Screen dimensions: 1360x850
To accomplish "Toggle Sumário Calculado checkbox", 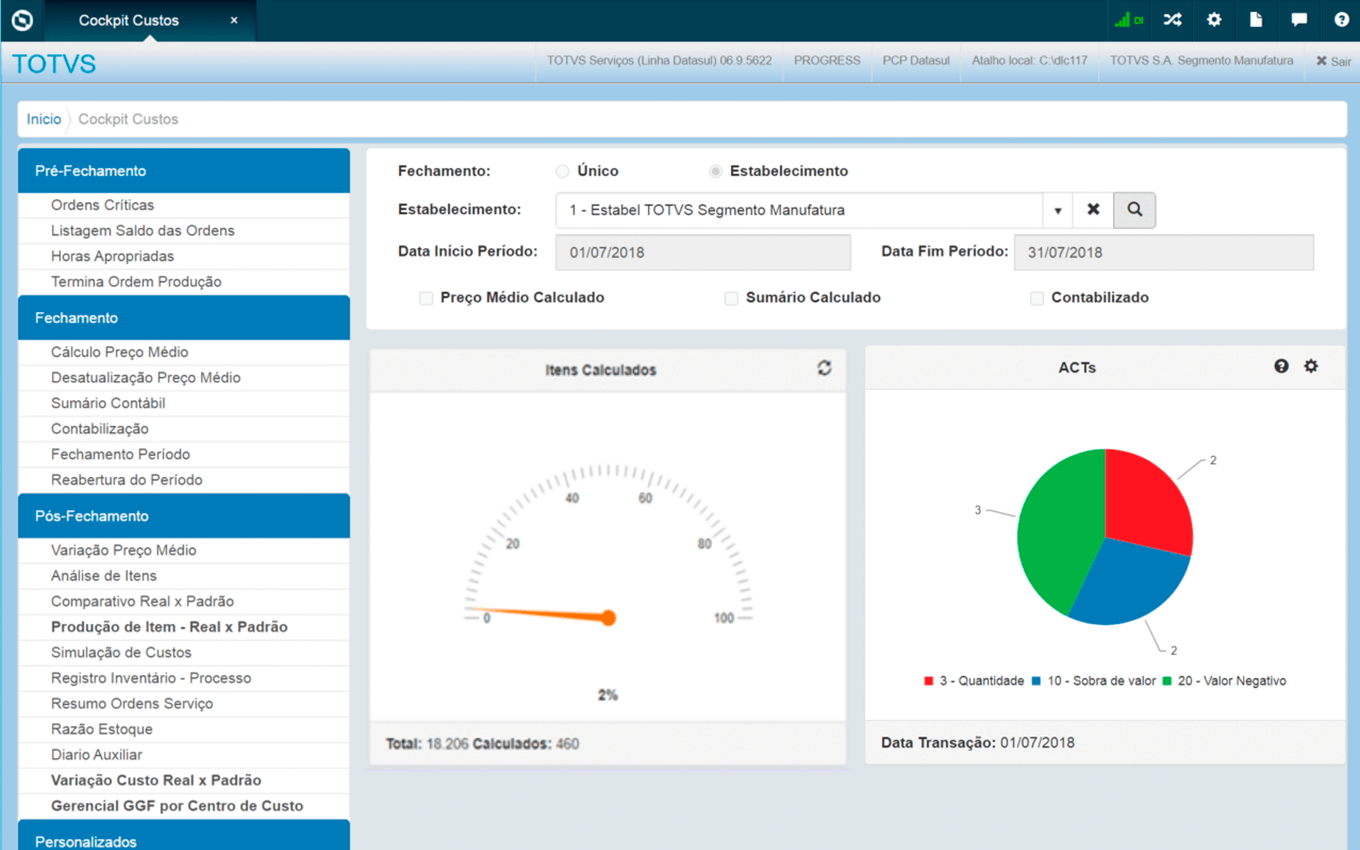I will point(731,298).
